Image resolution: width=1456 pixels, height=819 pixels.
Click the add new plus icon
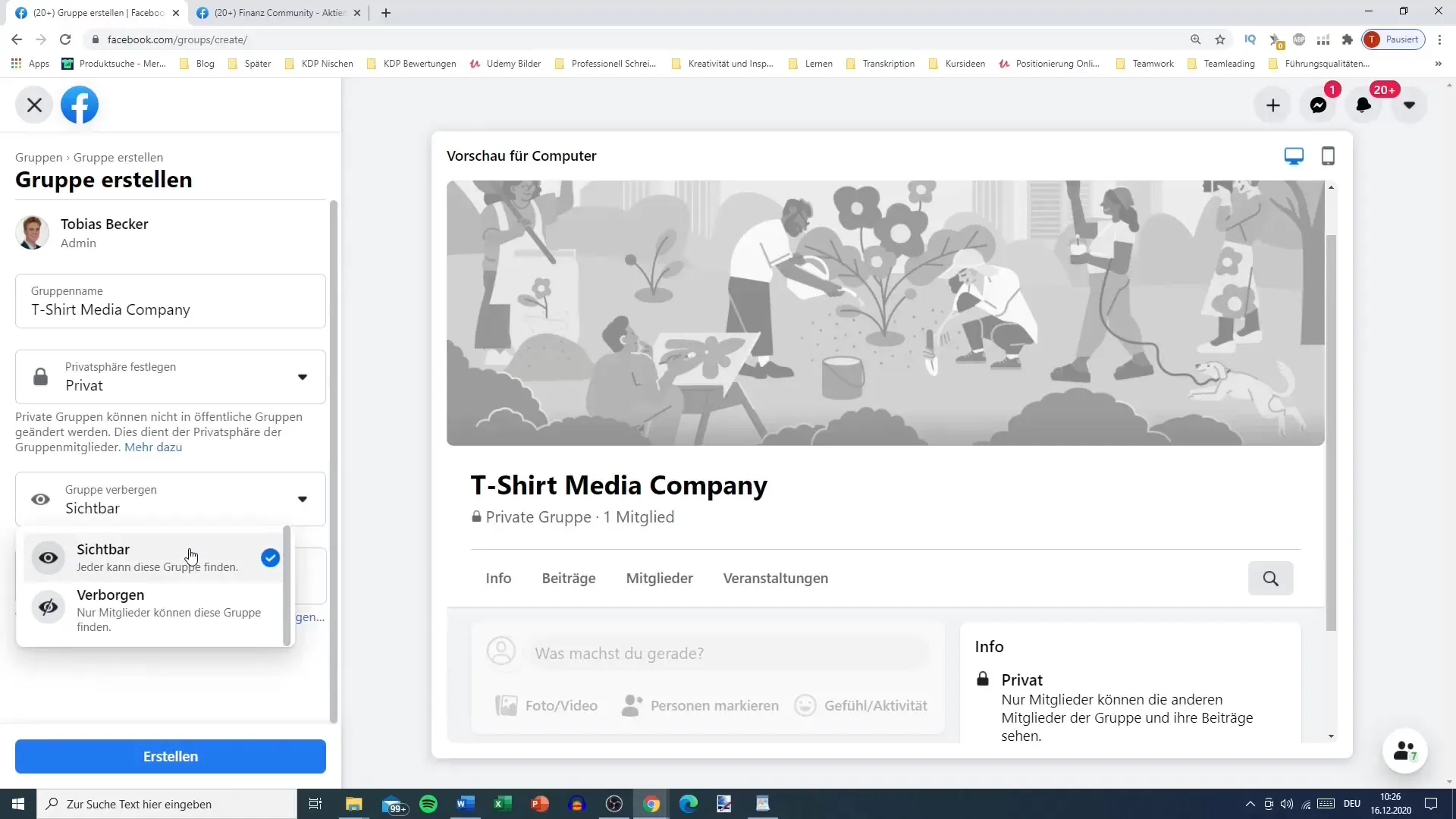(1272, 104)
